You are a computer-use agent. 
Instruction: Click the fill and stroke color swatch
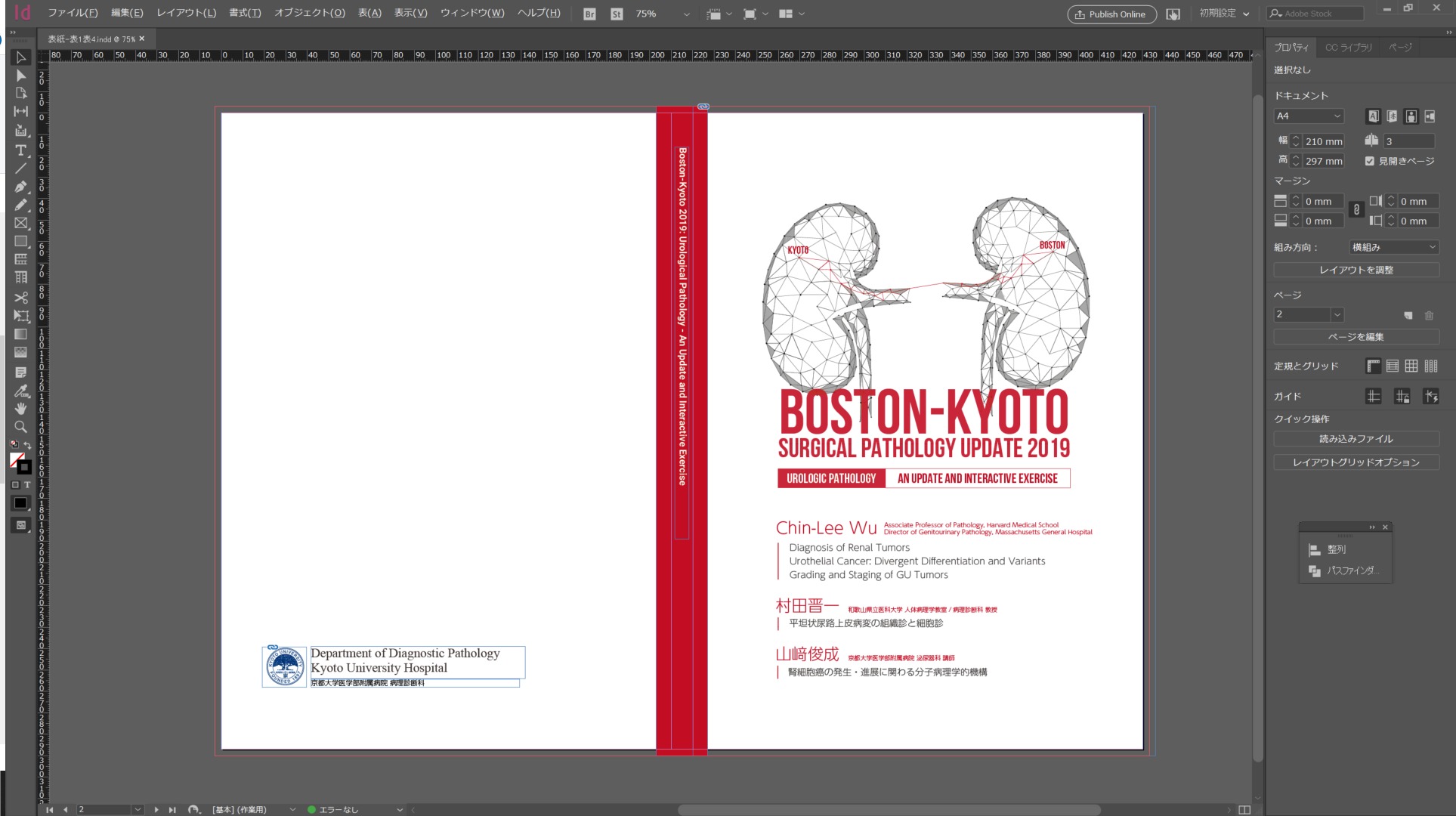18,462
